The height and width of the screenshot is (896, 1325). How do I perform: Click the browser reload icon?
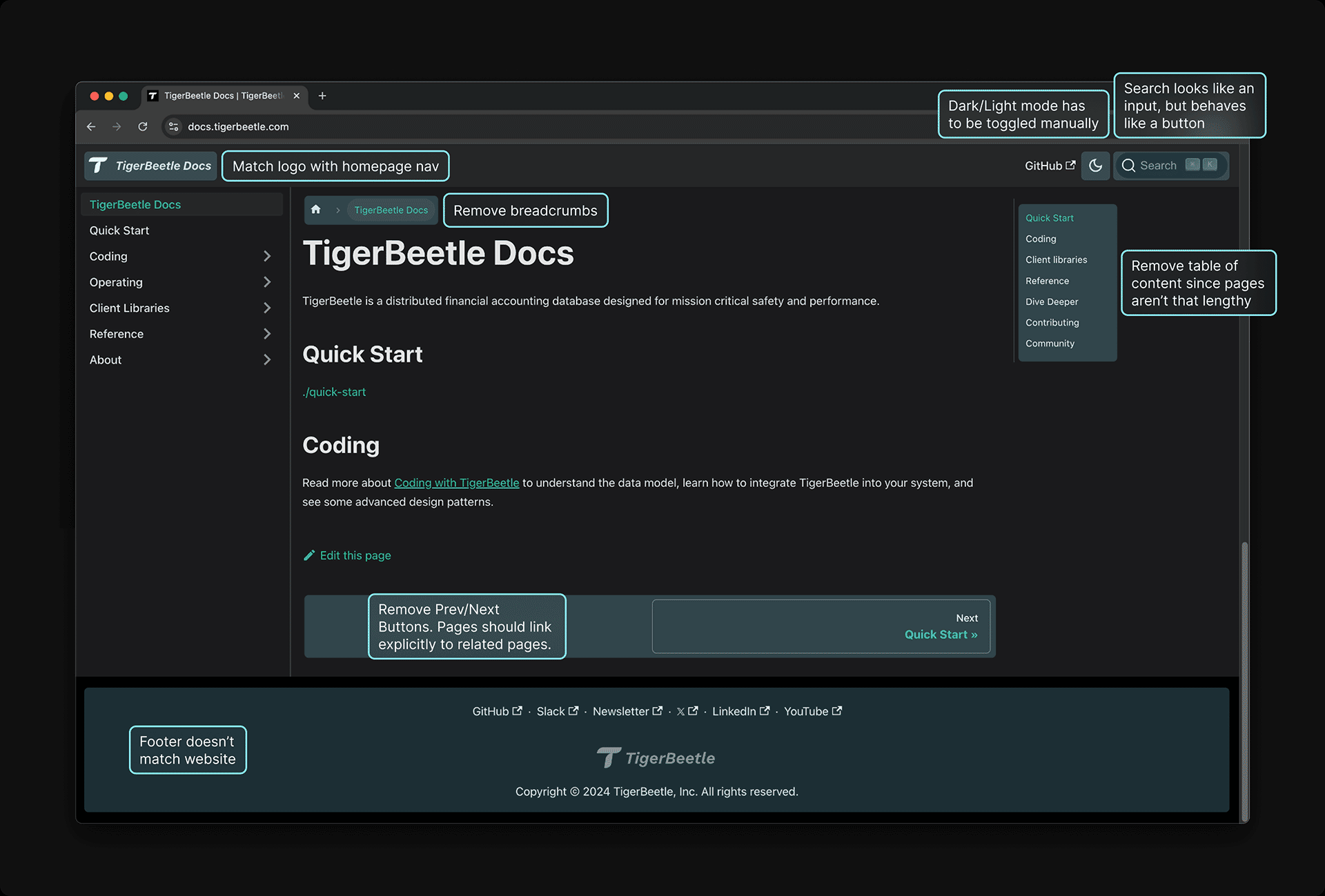click(143, 127)
